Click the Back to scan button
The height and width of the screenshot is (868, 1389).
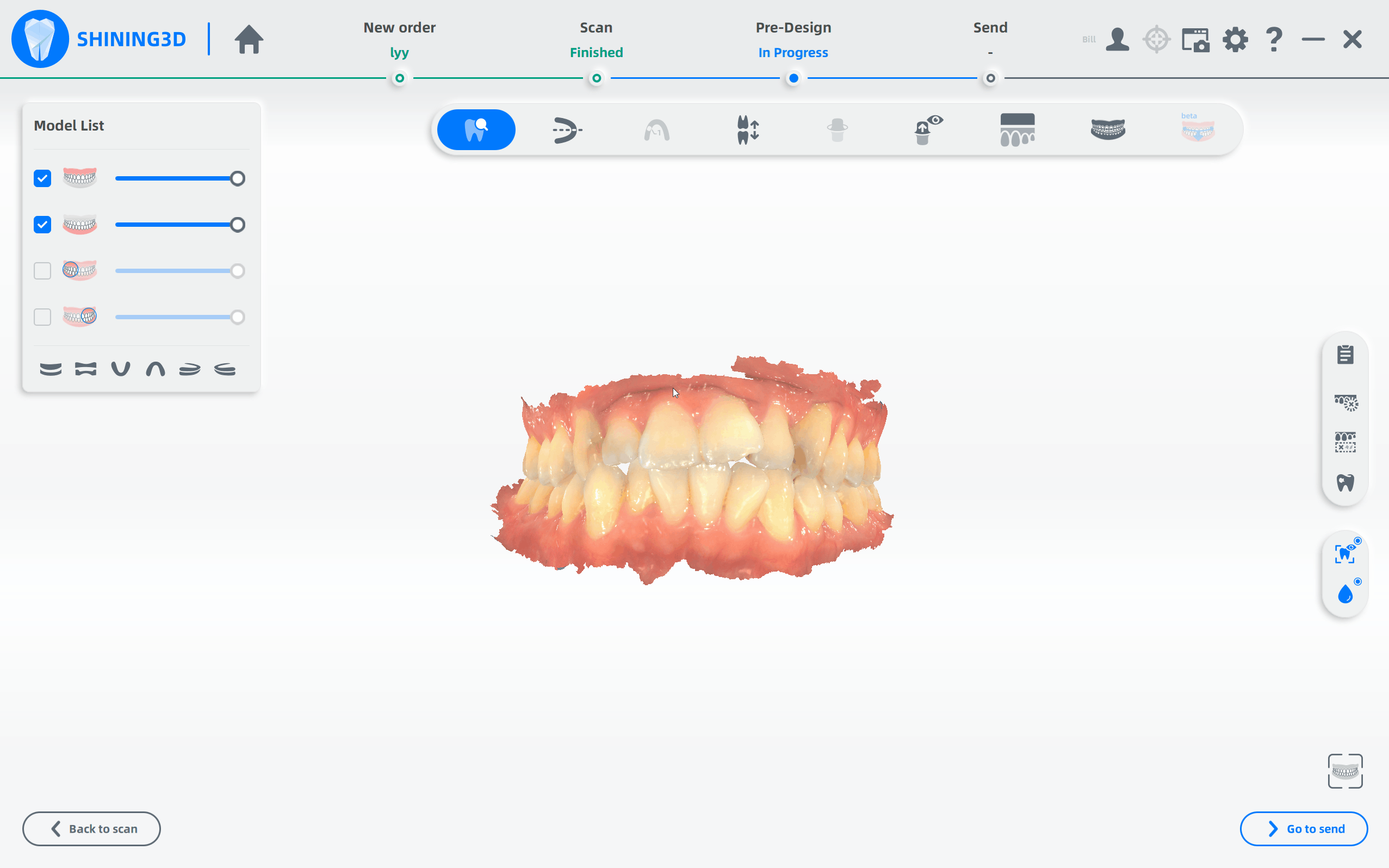click(92, 828)
